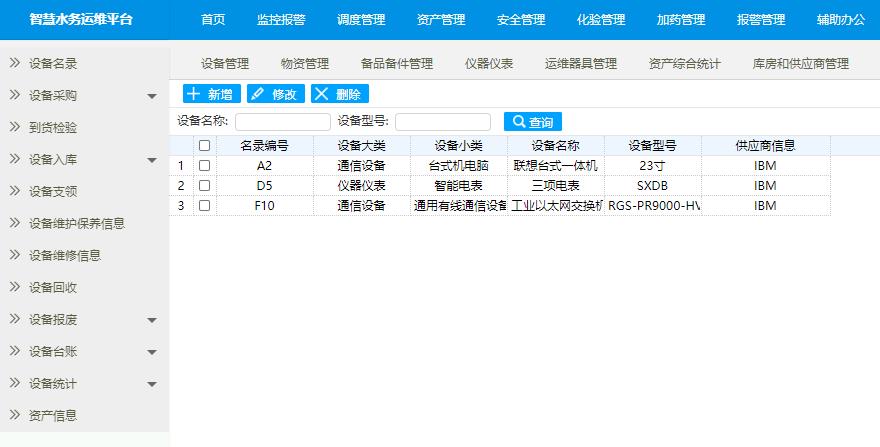Check the checkbox for row A2
Image resolution: width=880 pixels, height=447 pixels.
tap(204, 166)
